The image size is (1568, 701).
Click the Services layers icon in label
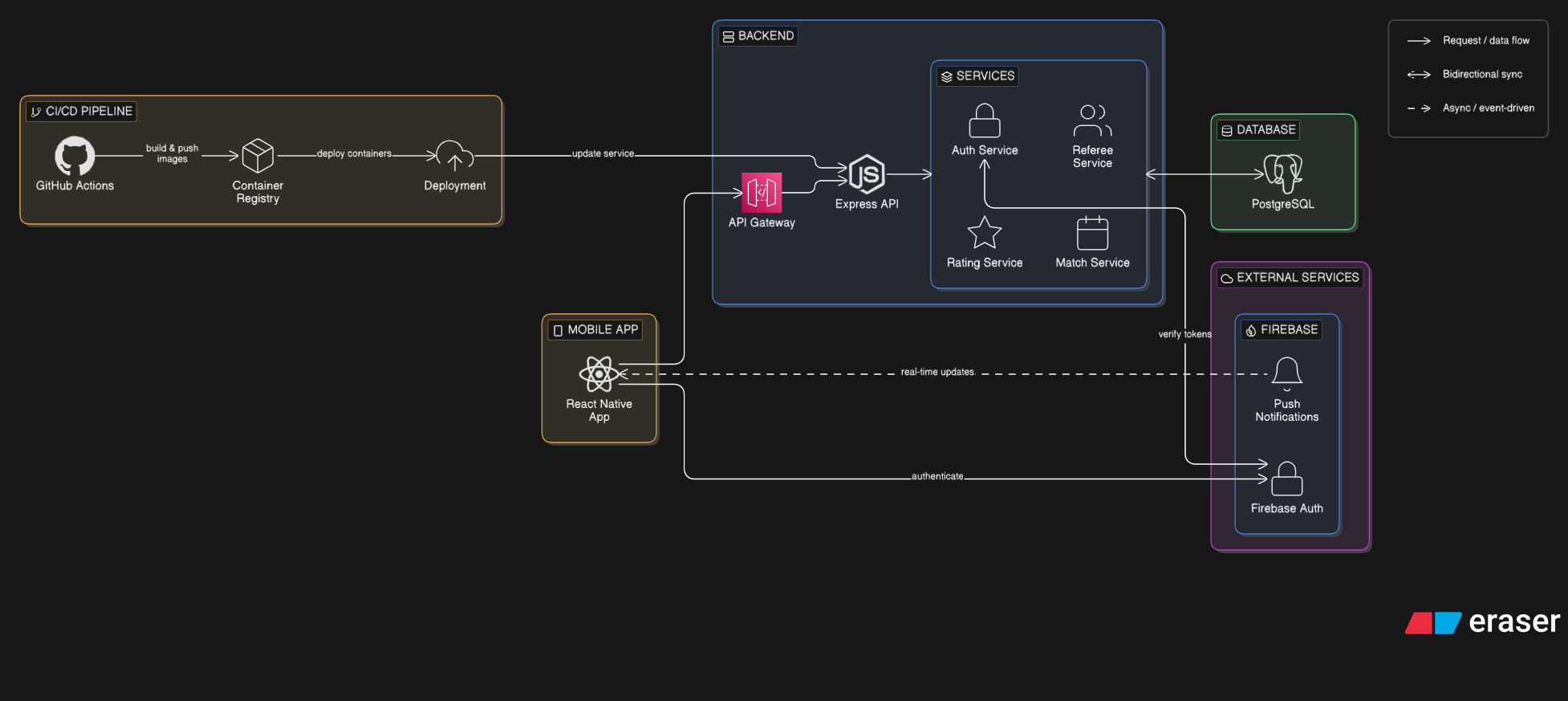947,76
